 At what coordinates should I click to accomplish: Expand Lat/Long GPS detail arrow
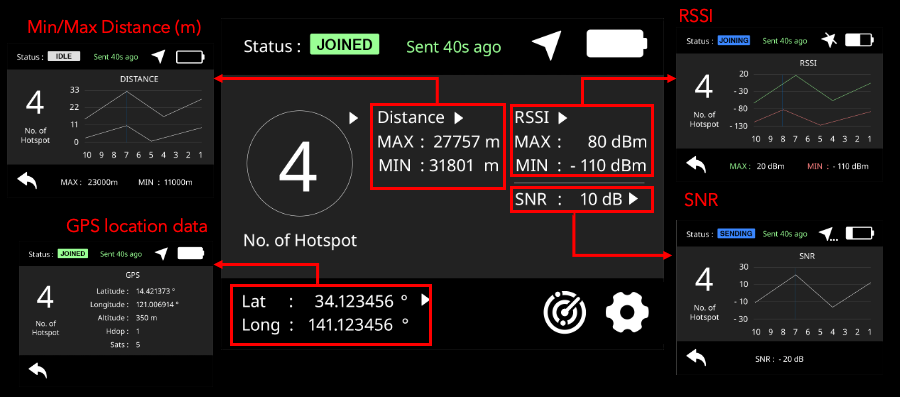425,300
